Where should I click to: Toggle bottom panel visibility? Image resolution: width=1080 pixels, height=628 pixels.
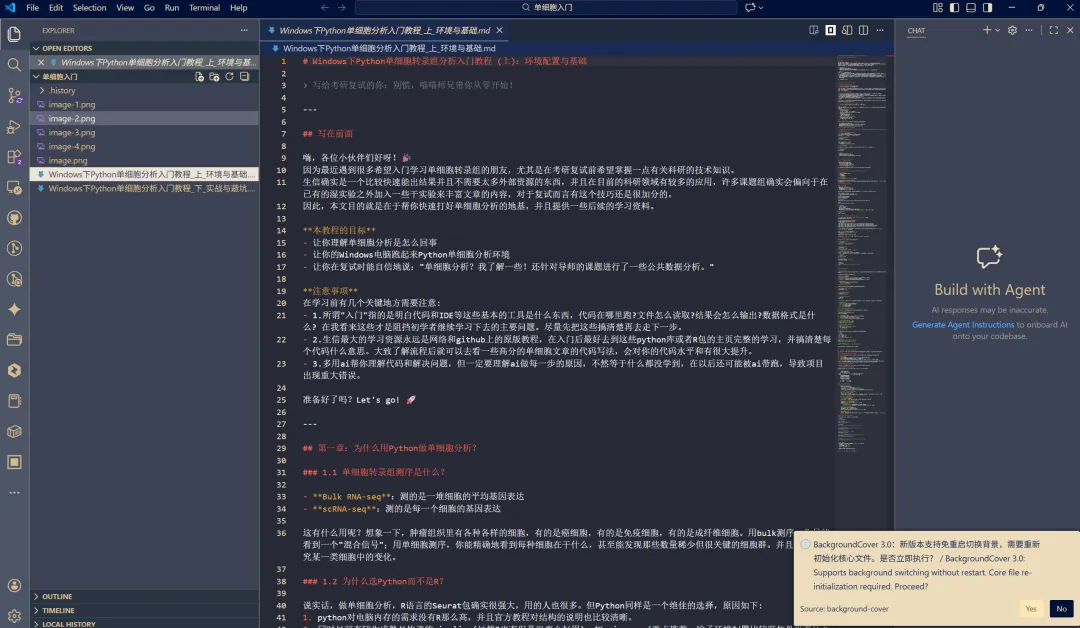pyautogui.click(x=971, y=8)
